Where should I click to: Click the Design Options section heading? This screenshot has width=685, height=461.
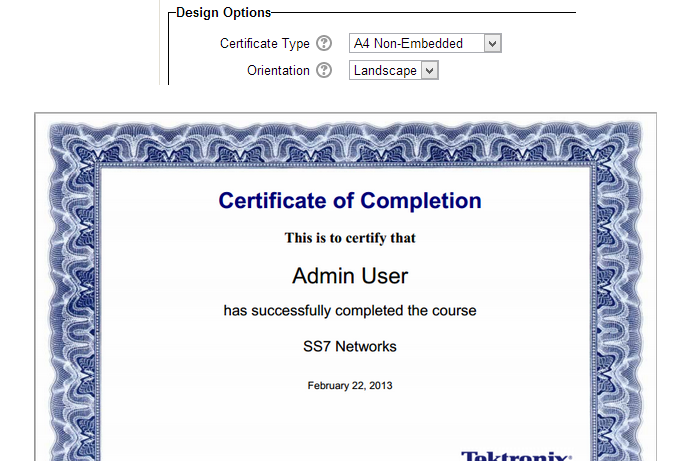click(x=223, y=12)
